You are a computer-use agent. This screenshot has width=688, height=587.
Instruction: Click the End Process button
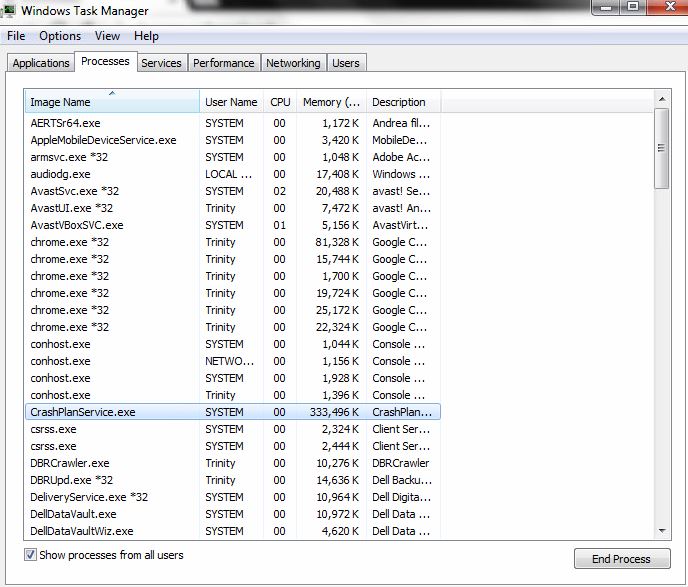[622, 558]
